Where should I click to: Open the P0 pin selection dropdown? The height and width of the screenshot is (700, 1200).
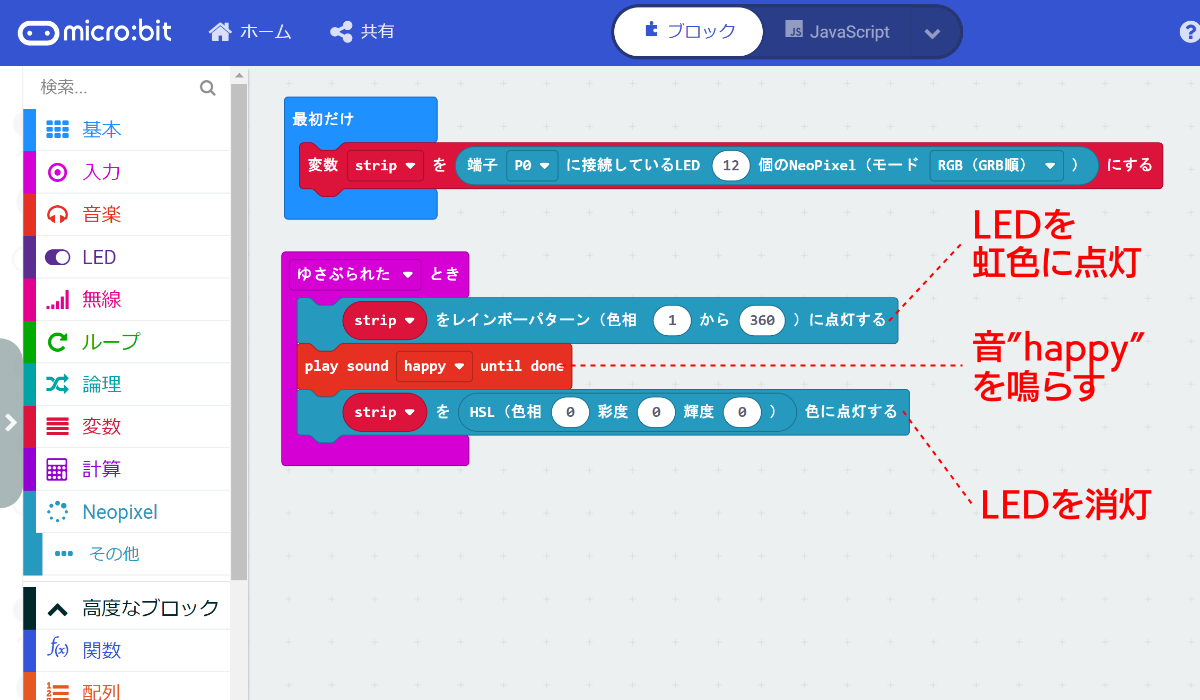point(531,166)
